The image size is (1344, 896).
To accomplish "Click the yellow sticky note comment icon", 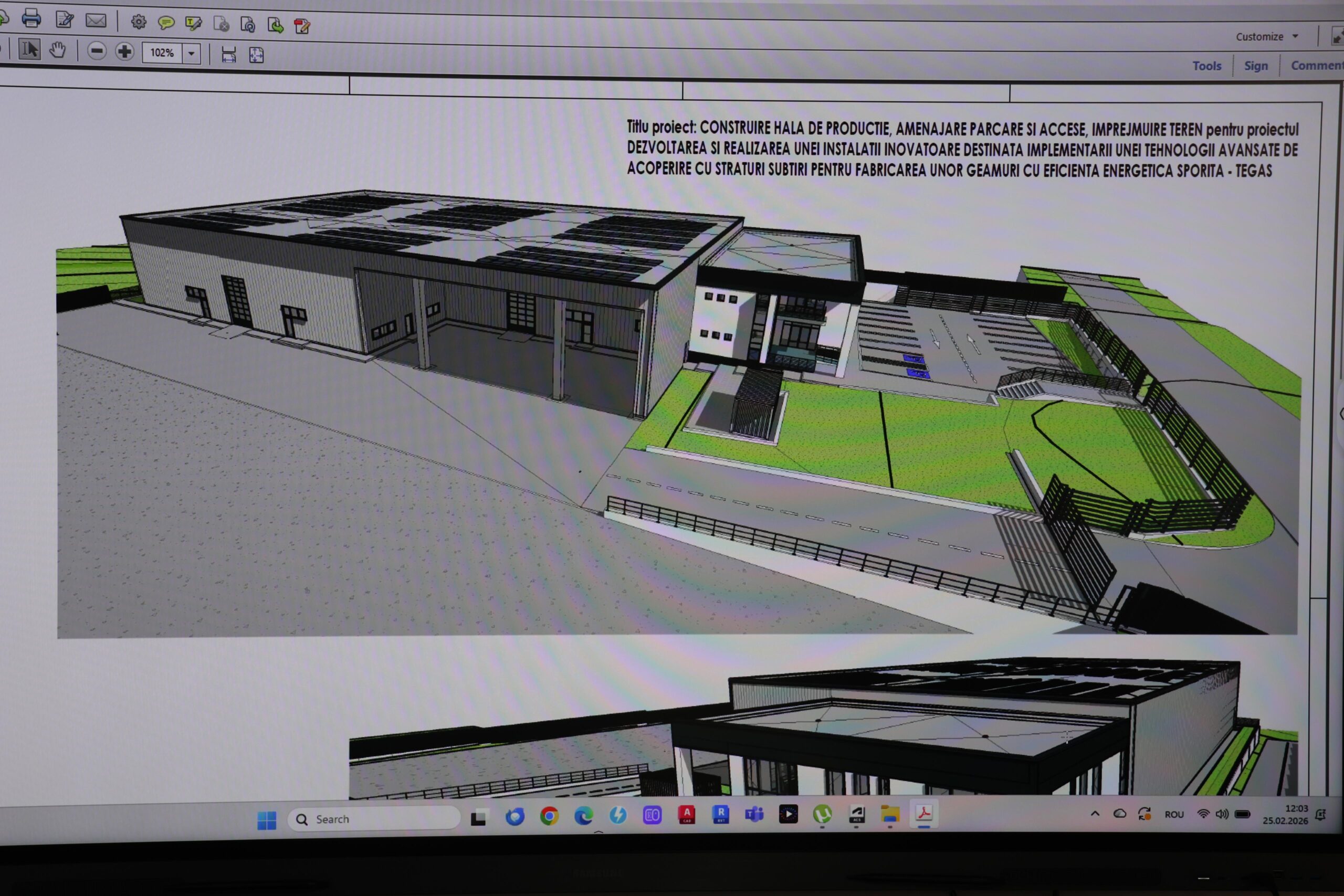I will point(166,23).
